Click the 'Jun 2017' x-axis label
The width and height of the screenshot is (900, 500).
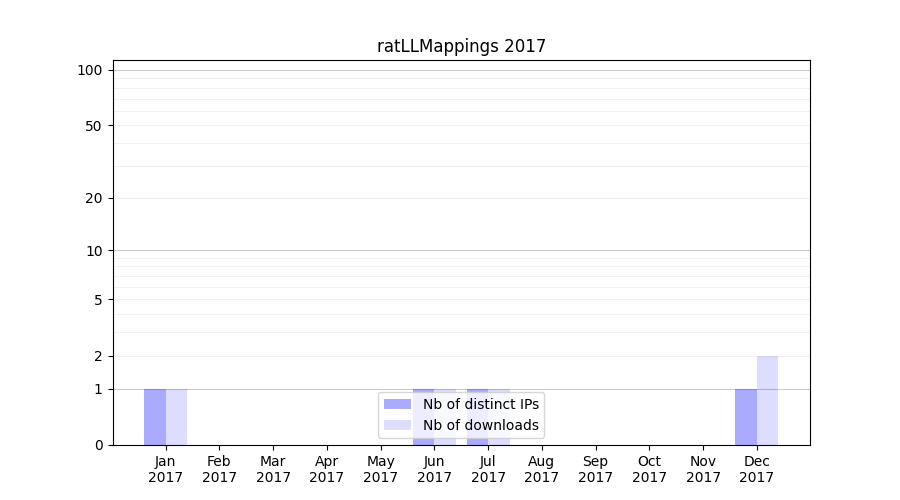(434, 469)
